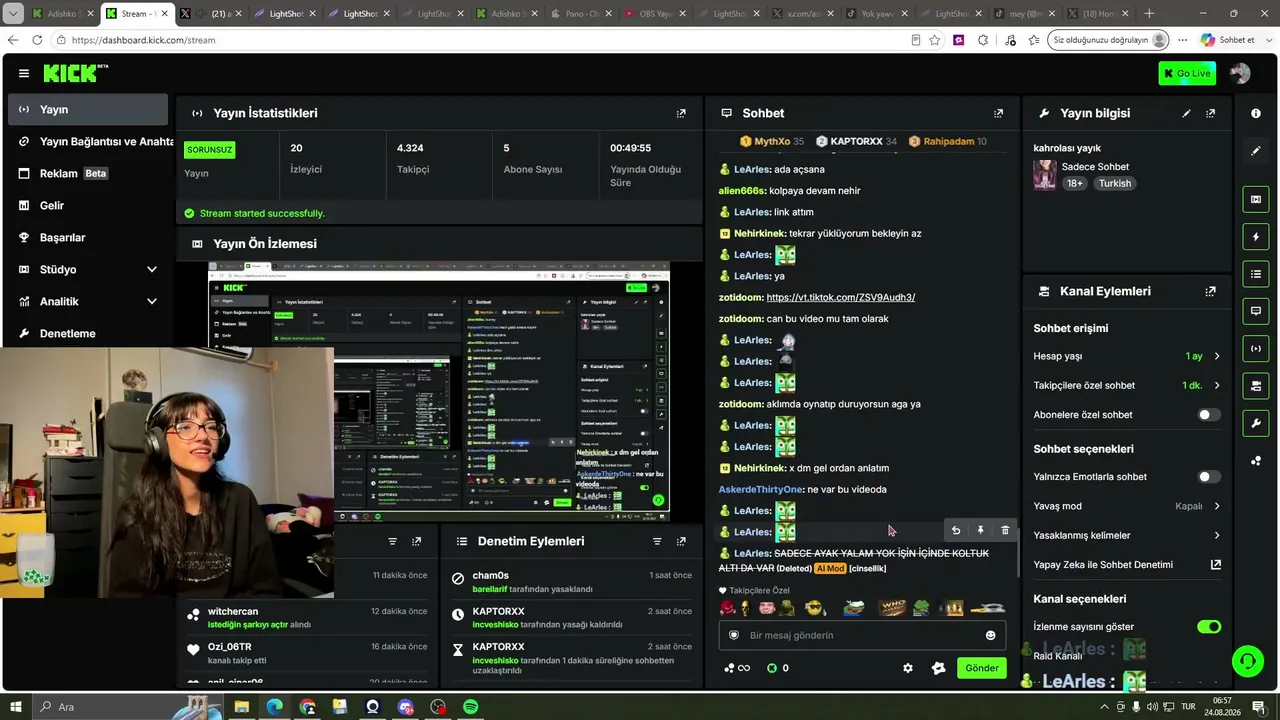The height and width of the screenshot is (720, 1280).
Task: Click the Gönder send button
Action: pyautogui.click(x=981, y=668)
